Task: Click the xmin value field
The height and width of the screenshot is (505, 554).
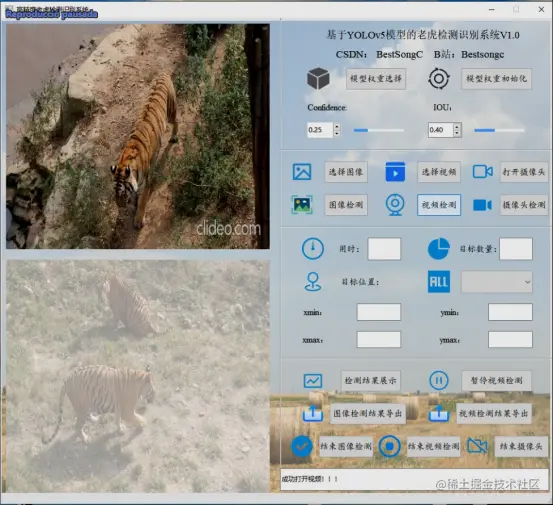Action: coord(379,312)
